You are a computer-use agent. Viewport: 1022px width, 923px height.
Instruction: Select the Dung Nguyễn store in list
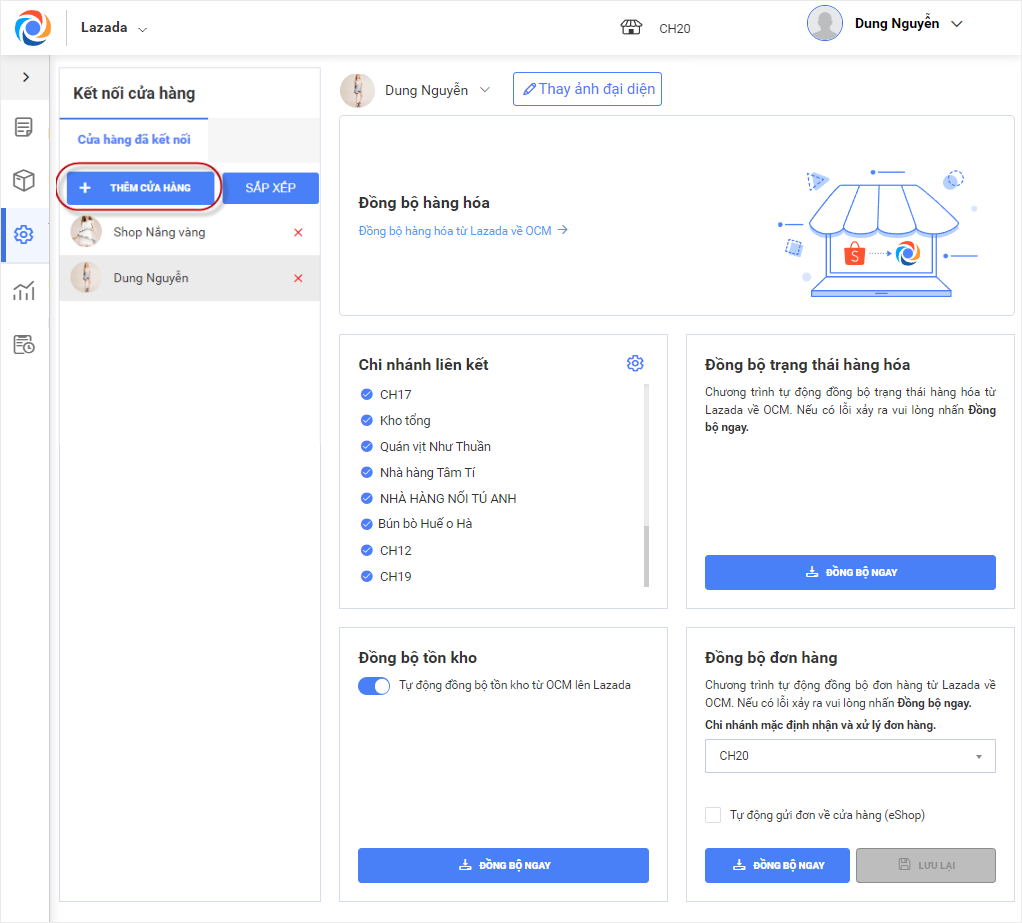pos(151,278)
